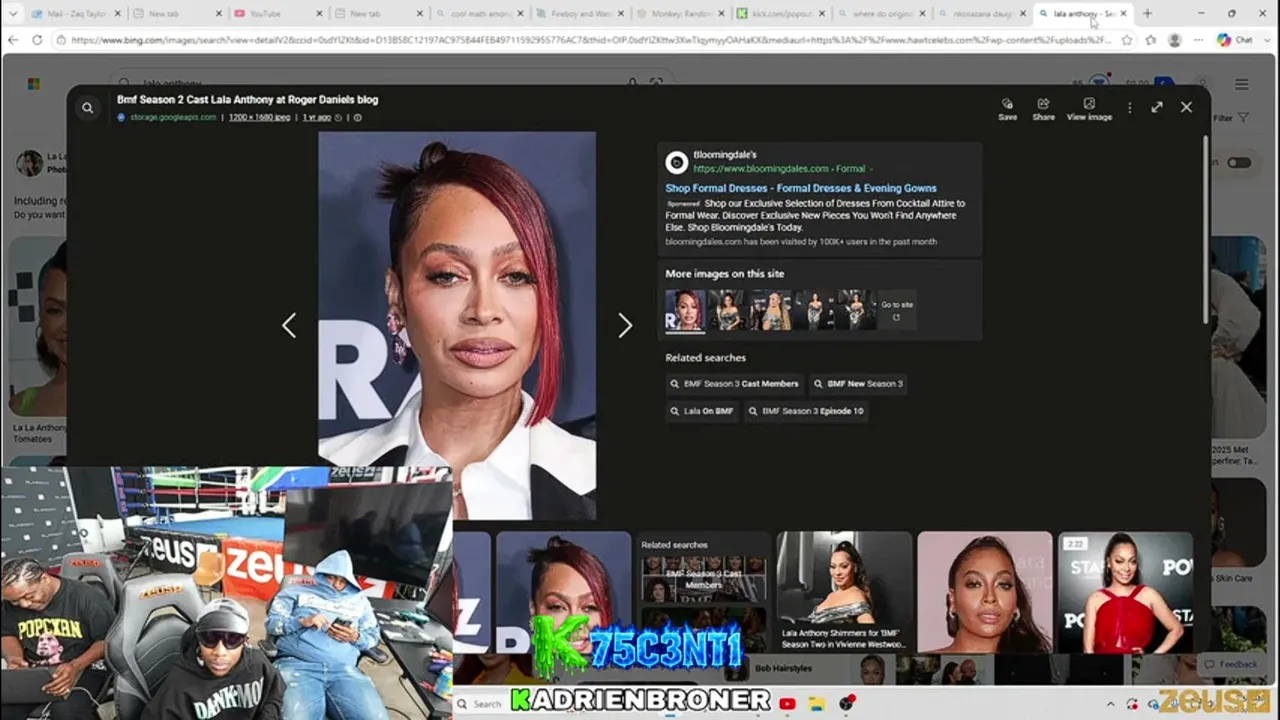Click the 1200 × 1680 jpeg size text
Viewport: 1280px width, 720px height.
pos(259,117)
